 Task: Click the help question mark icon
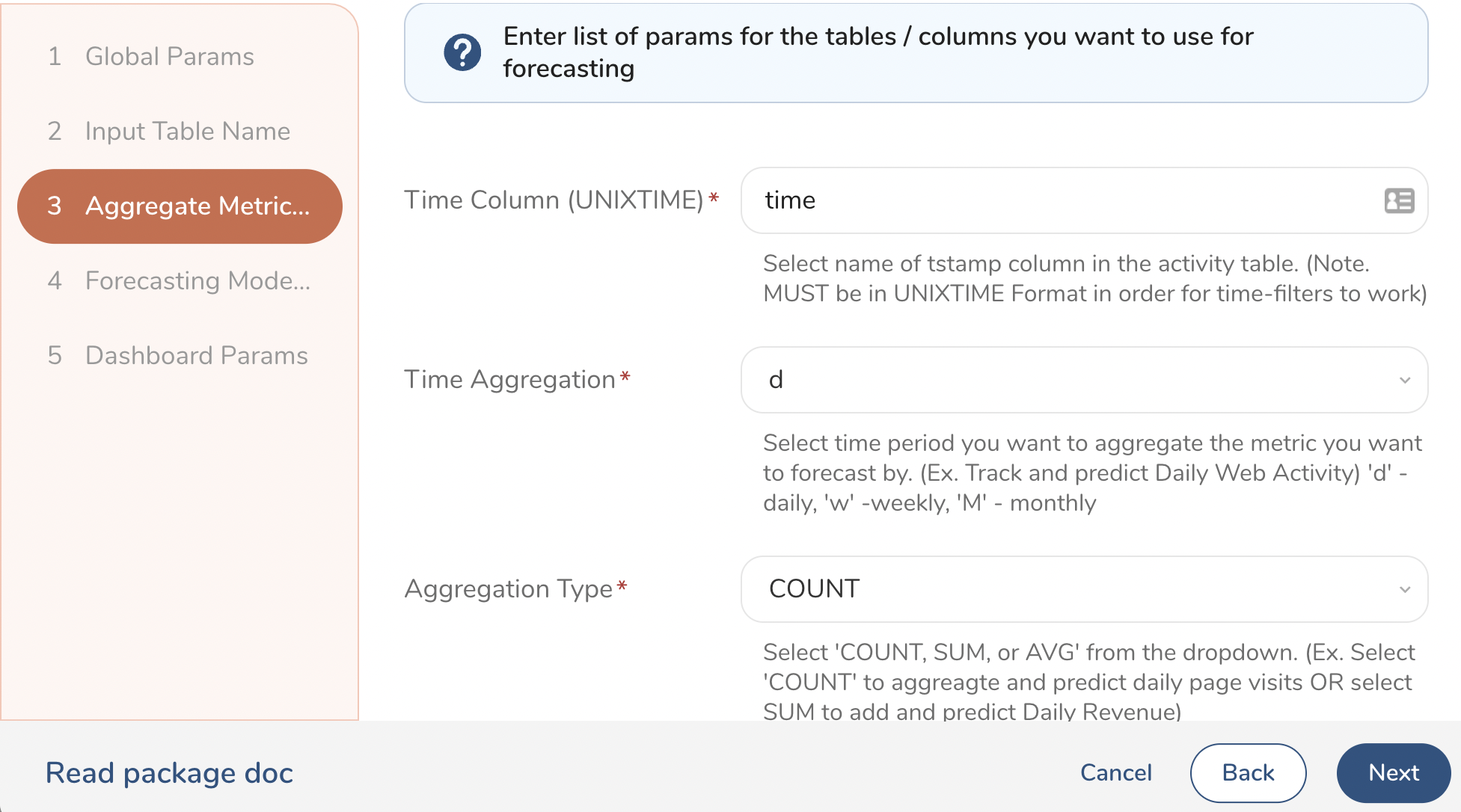coord(462,52)
